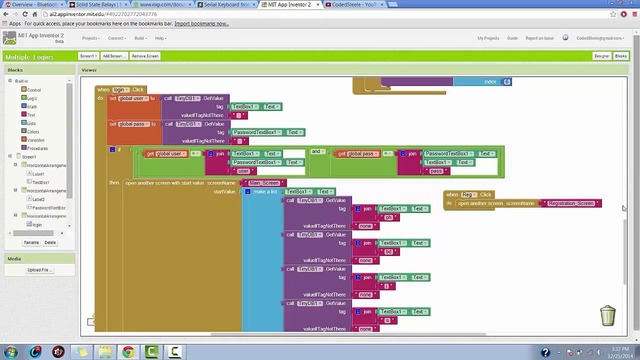Collapse the Built-in tree section
The width and height of the screenshot is (640, 360).
pyautogui.click(x=10, y=81)
